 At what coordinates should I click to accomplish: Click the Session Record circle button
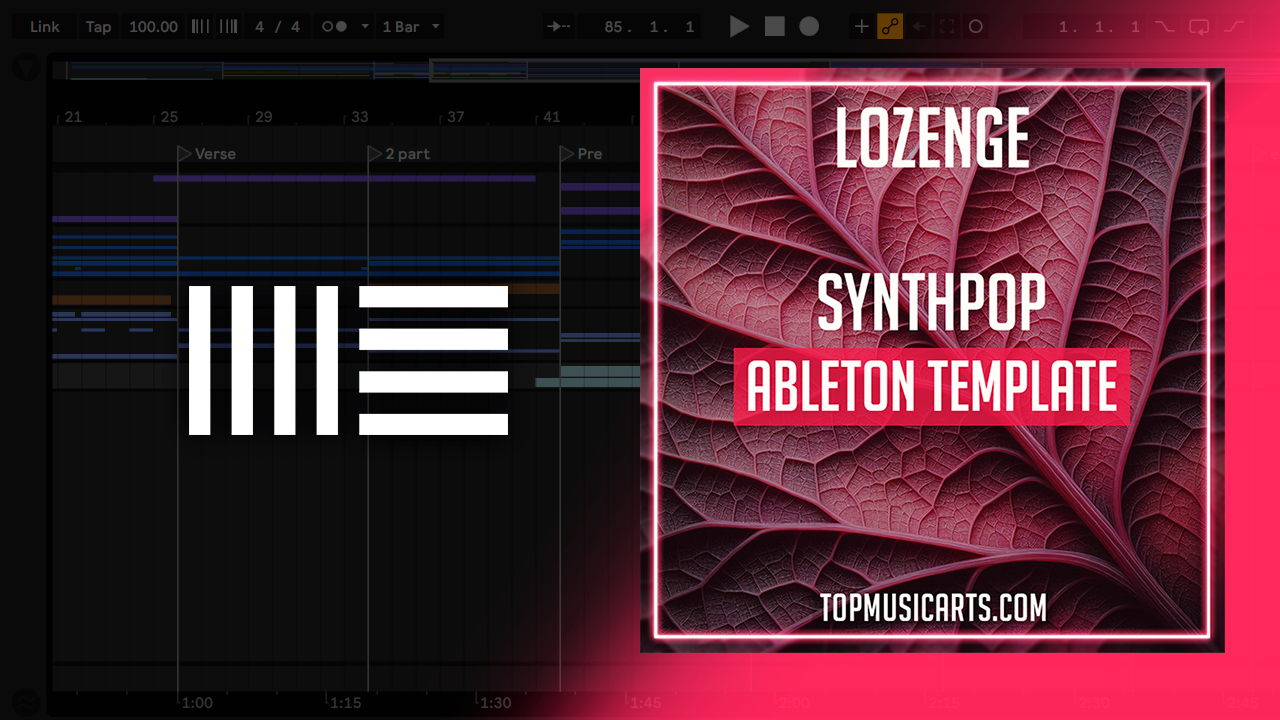click(x=976, y=27)
